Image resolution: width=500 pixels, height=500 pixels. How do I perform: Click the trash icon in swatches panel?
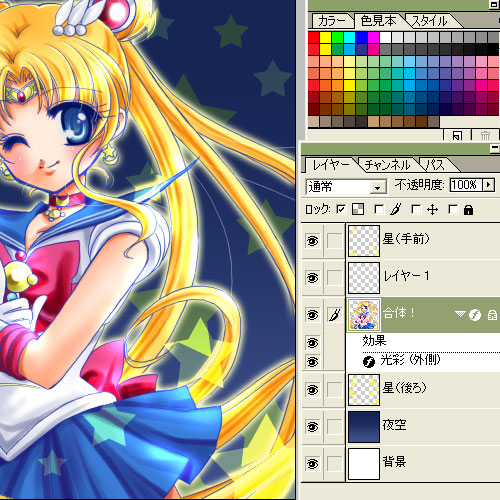485,135
